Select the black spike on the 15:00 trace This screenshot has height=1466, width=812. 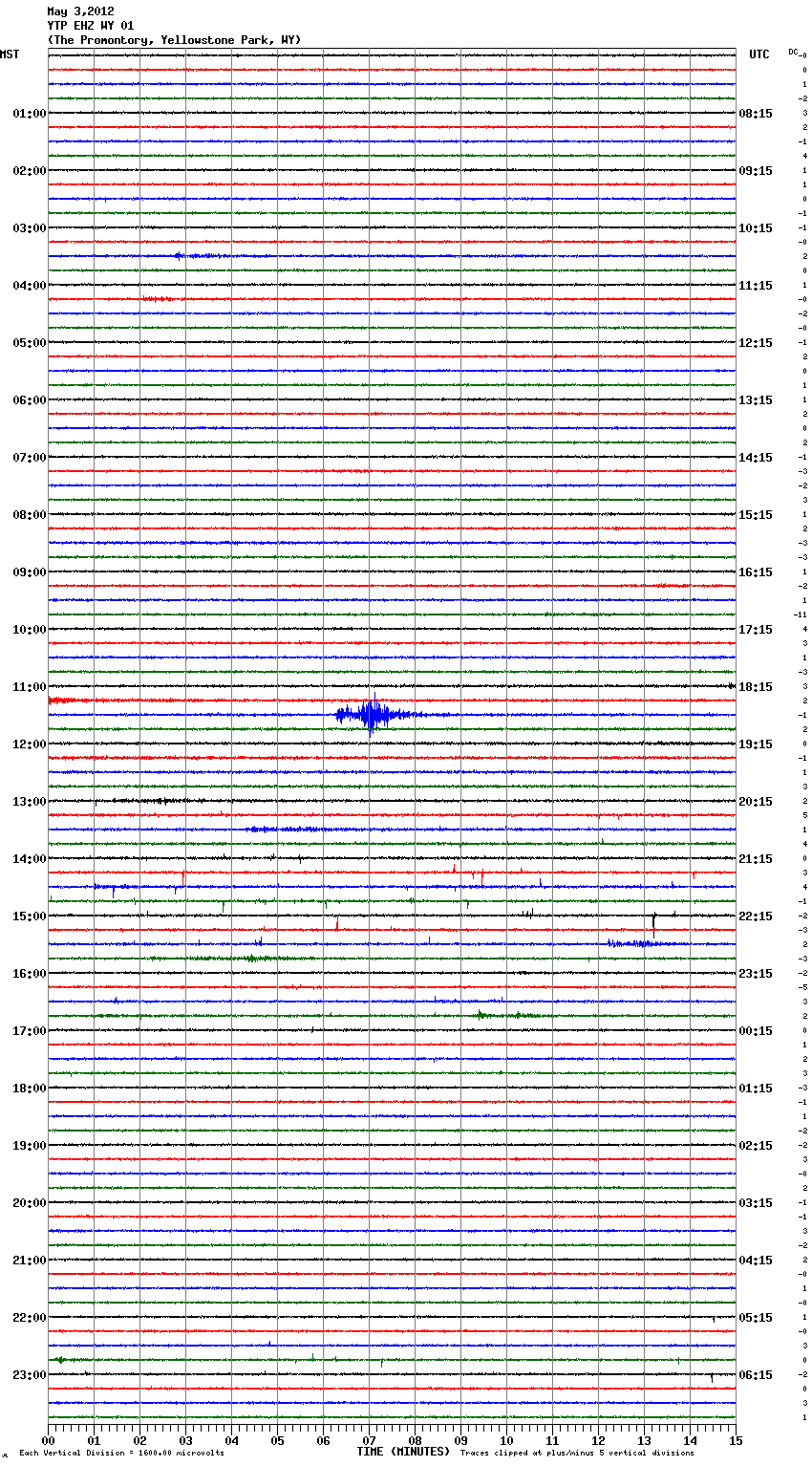[653, 920]
